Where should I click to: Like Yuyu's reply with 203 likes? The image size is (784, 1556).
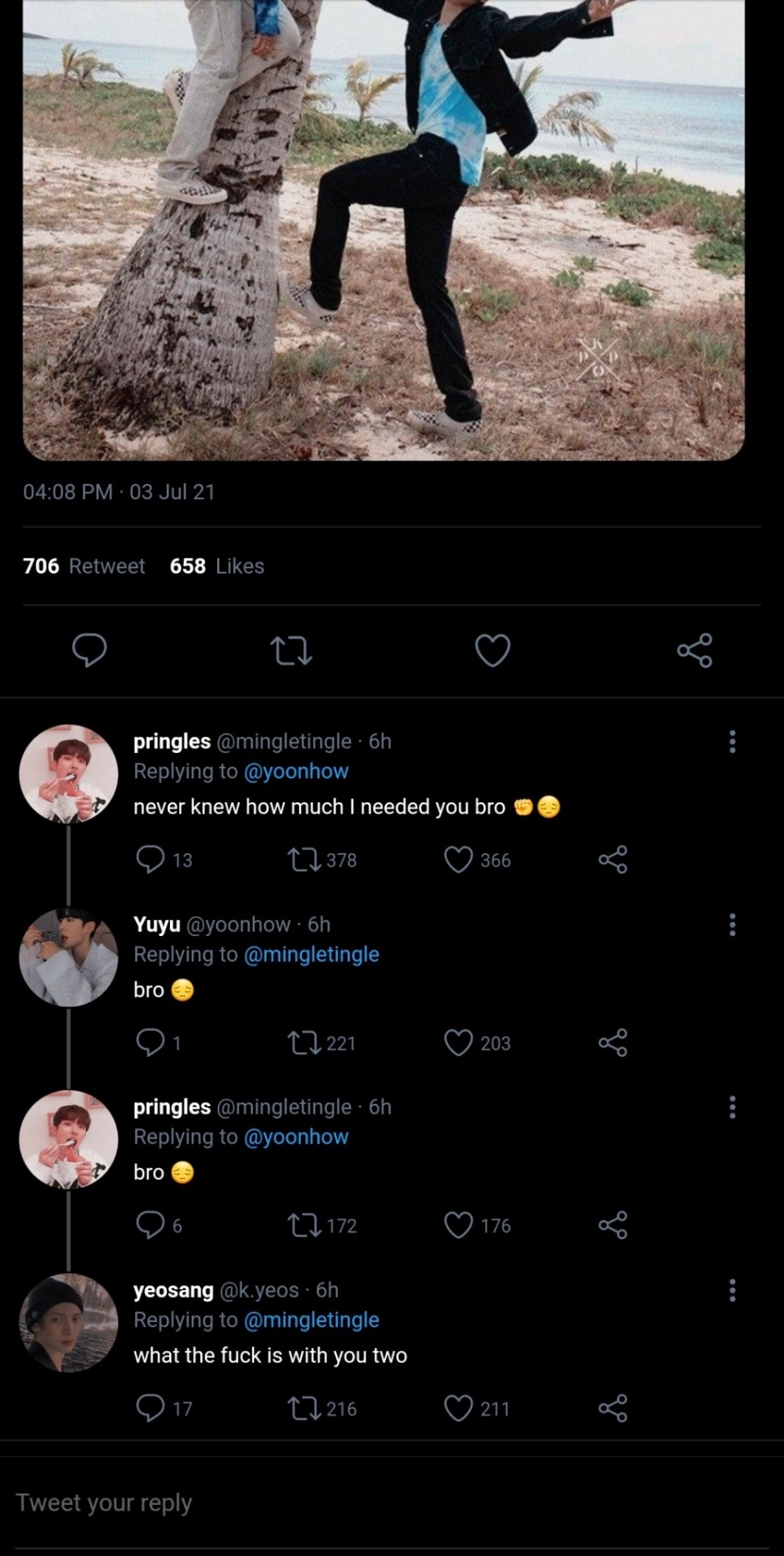[458, 1043]
